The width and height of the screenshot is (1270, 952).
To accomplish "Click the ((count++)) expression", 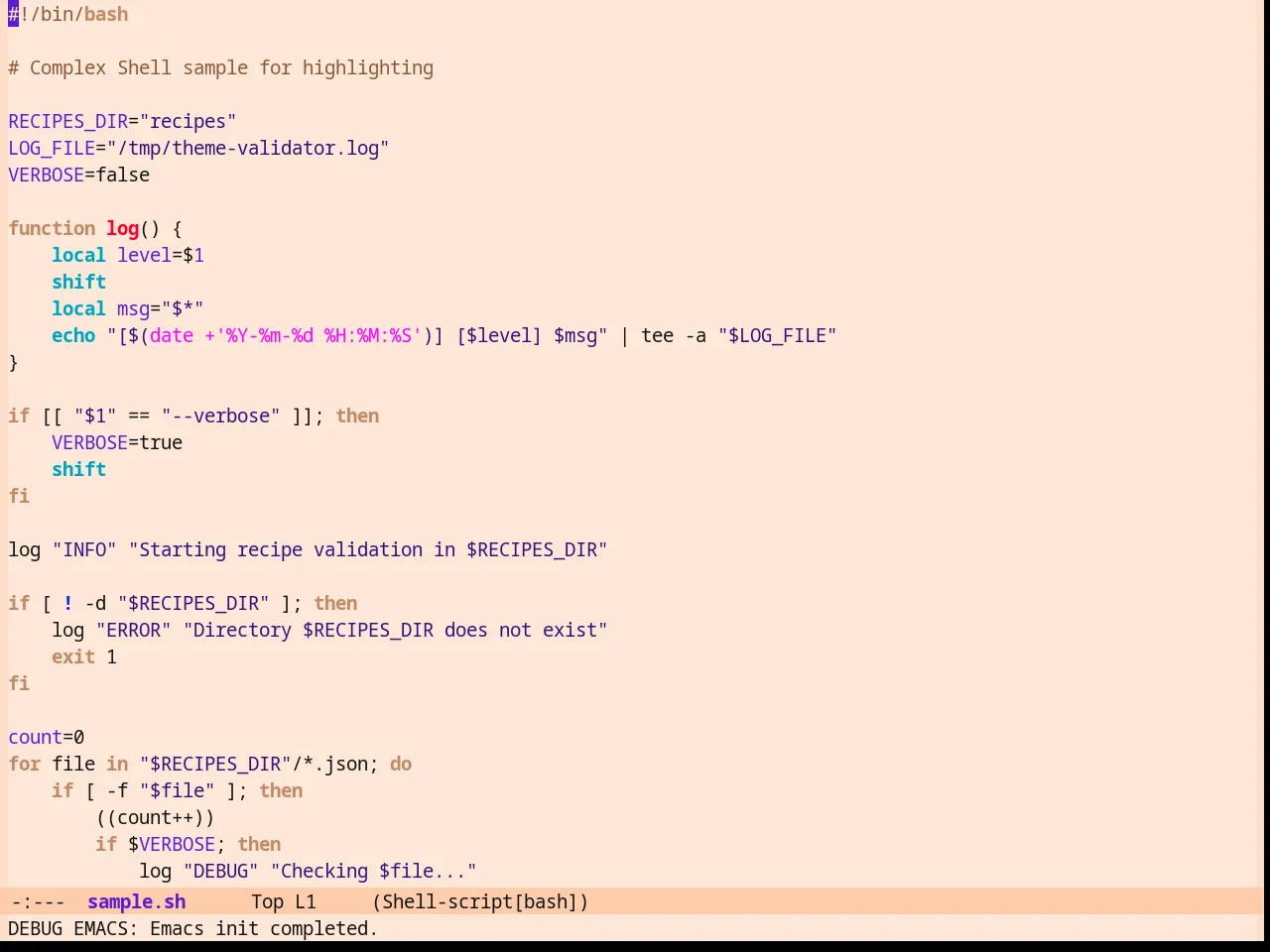I will click(x=155, y=817).
